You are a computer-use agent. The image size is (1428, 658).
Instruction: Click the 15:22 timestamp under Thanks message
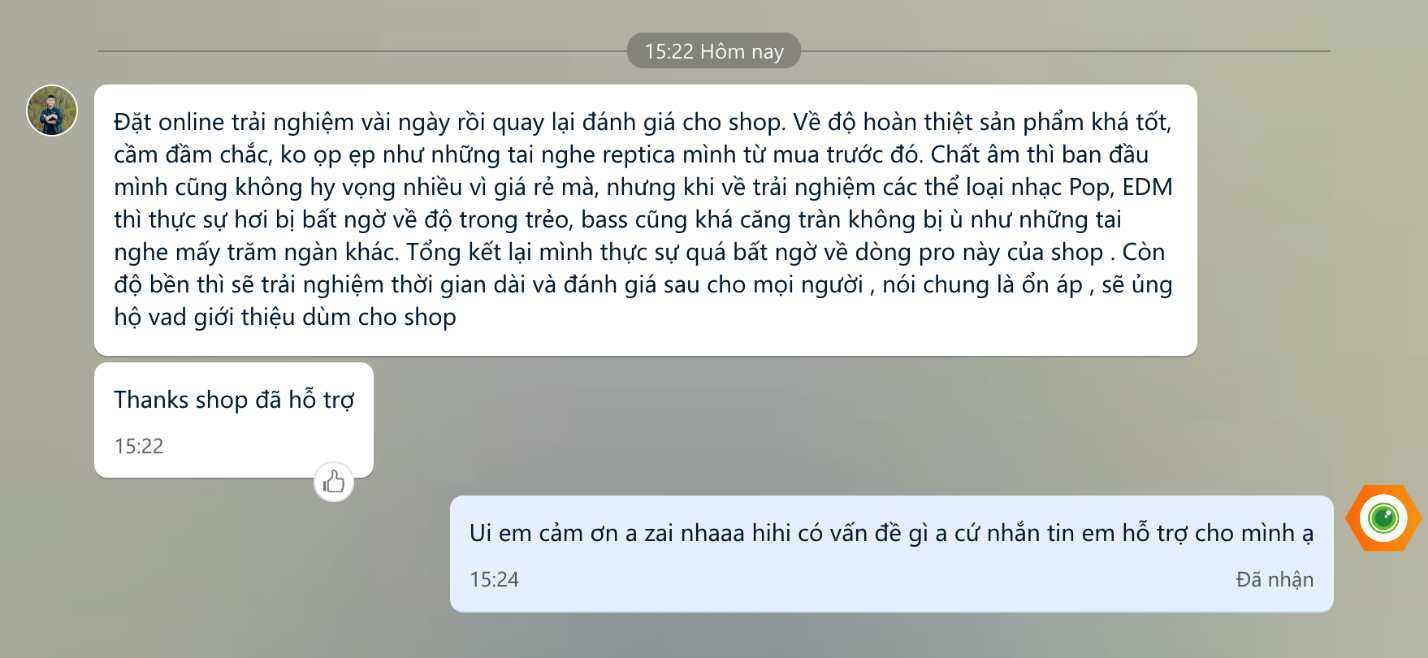tap(139, 446)
